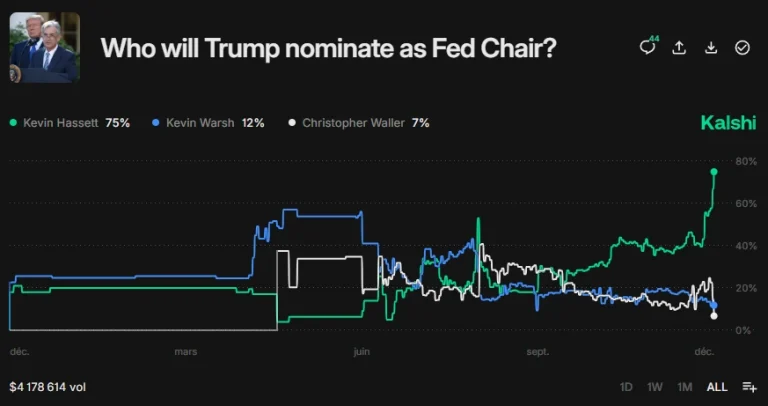
Task: Click the circled checkmark icon
Action: pyautogui.click(x=742, y=47)
